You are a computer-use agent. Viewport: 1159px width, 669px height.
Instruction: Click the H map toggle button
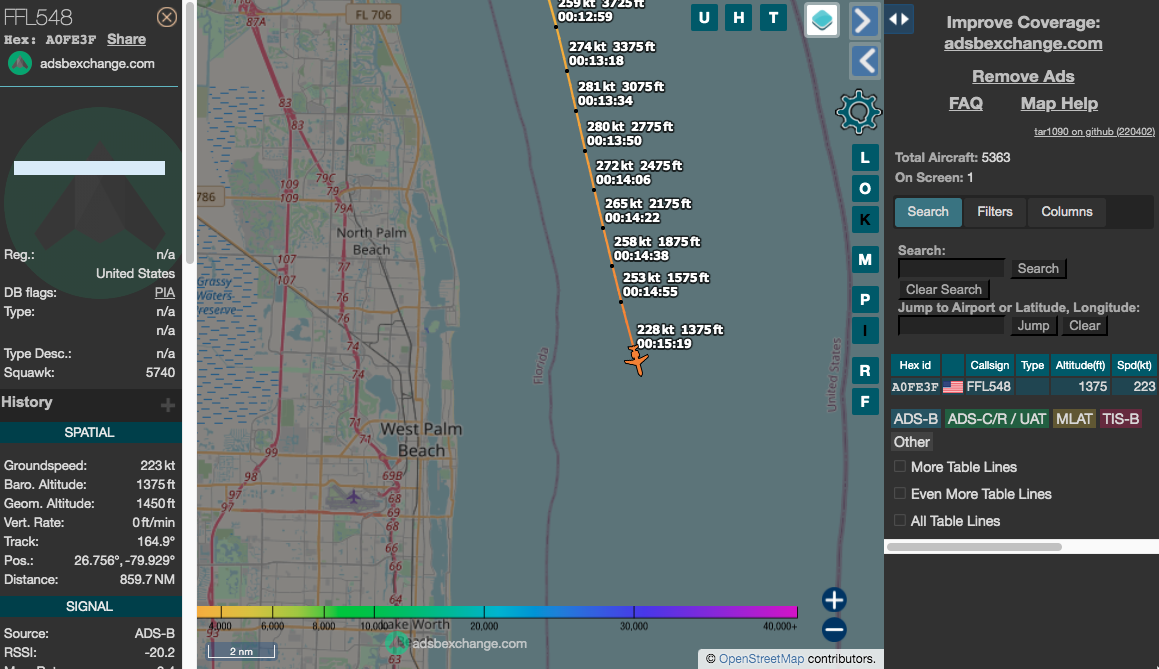click(738, 18)
